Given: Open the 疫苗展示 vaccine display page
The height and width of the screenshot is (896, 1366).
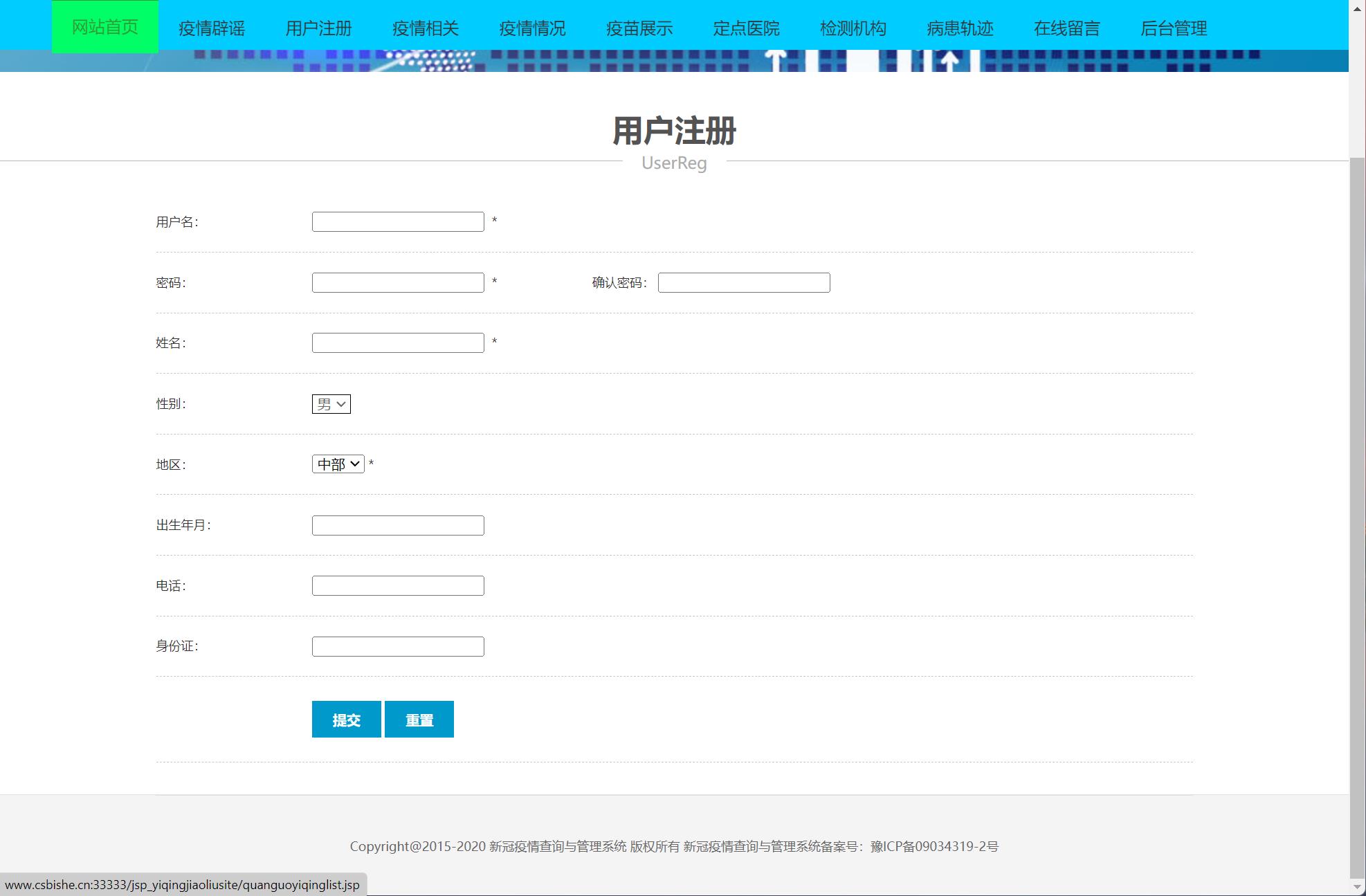Looking at the screenshot, I should pyautogui.click(x=638, y=28).
